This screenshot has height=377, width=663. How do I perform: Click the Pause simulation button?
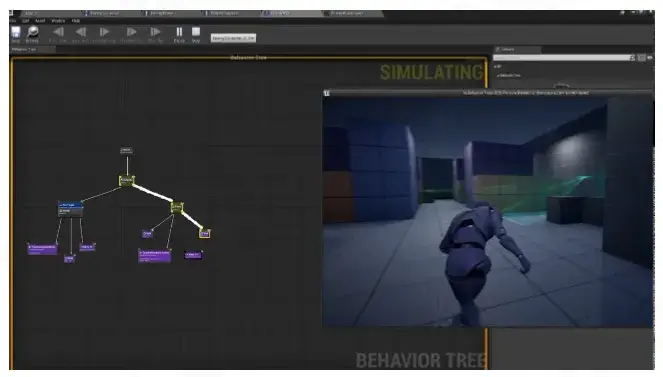point(179,34)
